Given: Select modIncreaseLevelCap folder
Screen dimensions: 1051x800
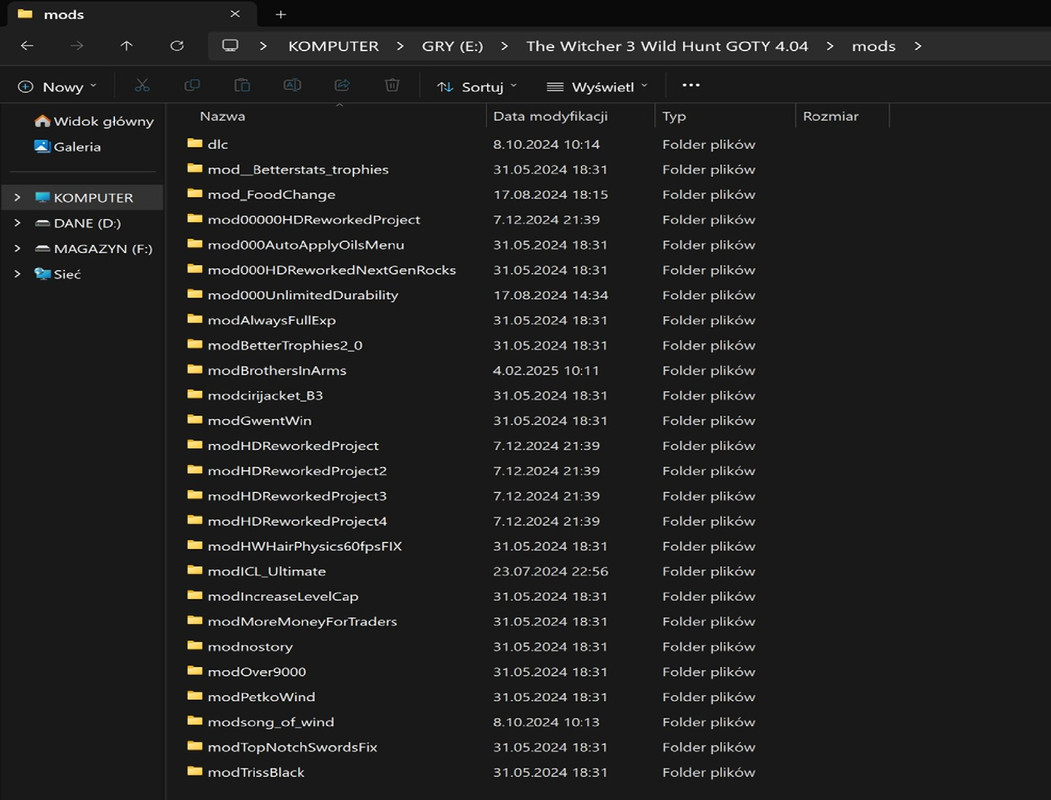Looking at the screenshot, I should pyautogui.click(x=283, y=596).
